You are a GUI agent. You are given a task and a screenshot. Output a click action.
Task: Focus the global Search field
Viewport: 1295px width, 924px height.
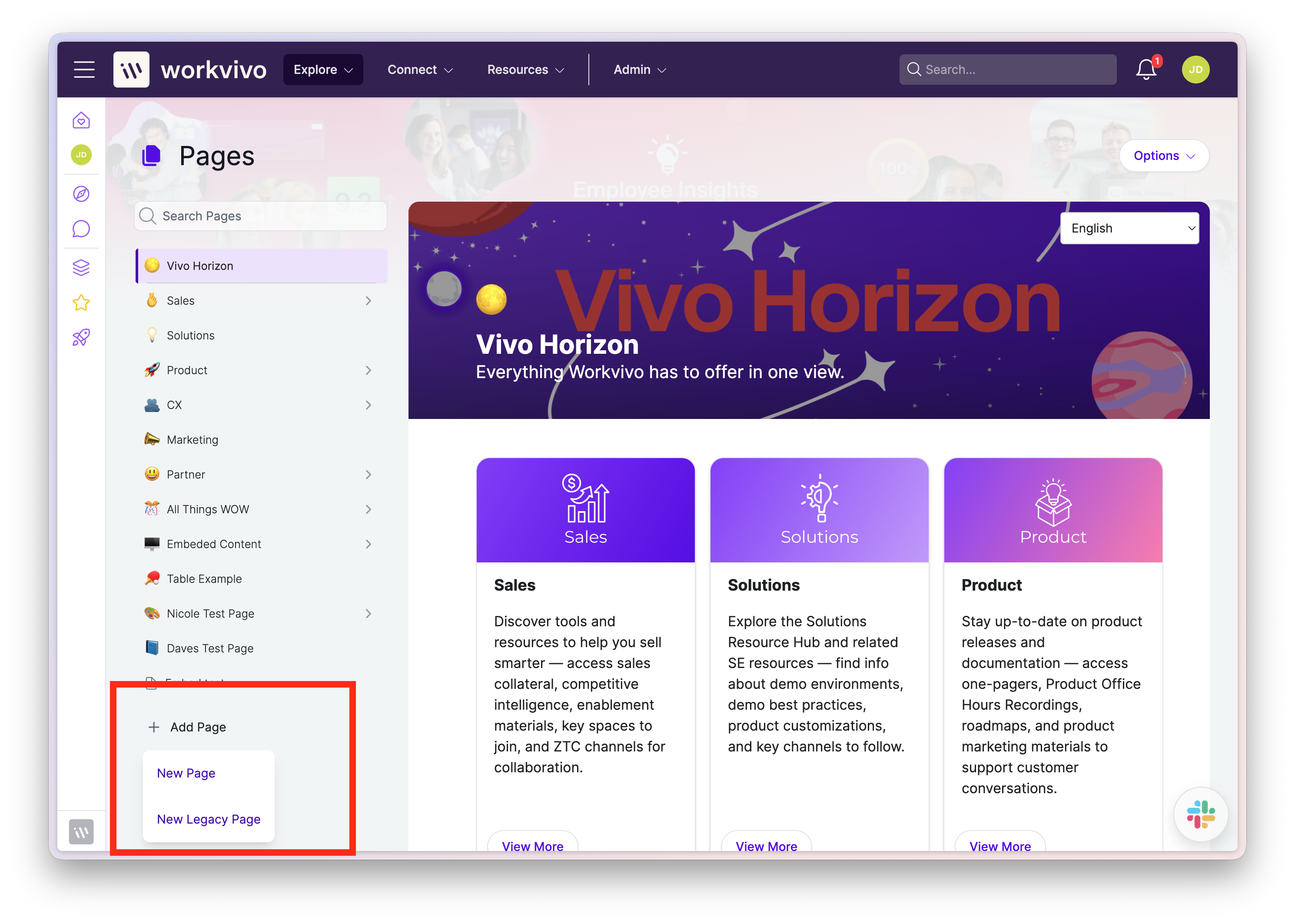click(x=1007, y=70)
